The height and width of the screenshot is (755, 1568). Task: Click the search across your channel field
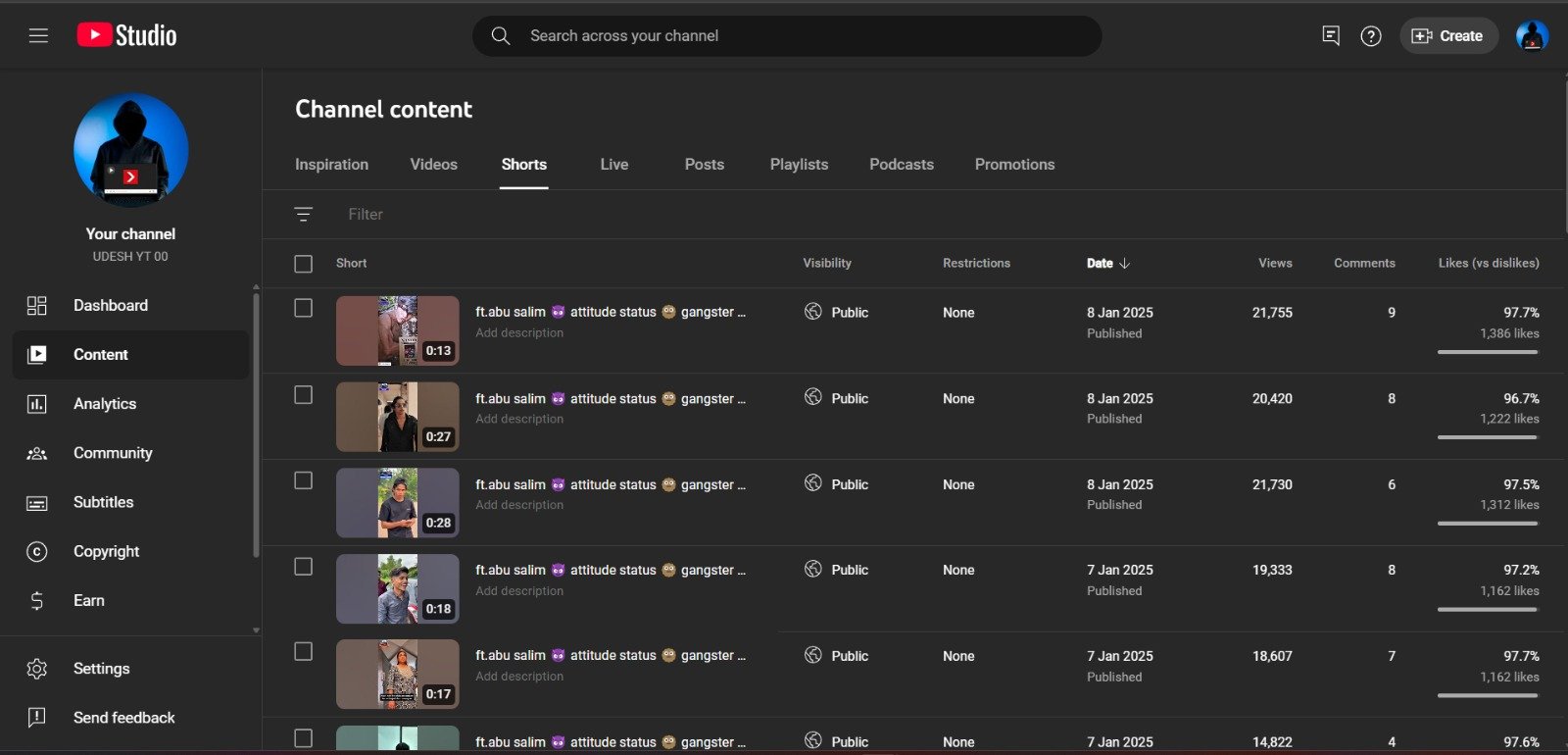pyautogui.click(x=787, y=36)
